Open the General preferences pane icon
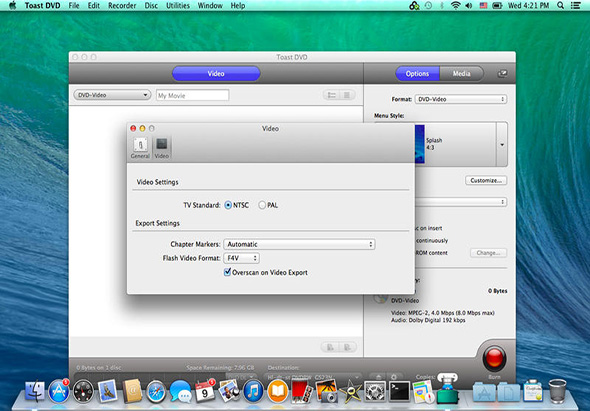The image size is (590, 411). 140,148
